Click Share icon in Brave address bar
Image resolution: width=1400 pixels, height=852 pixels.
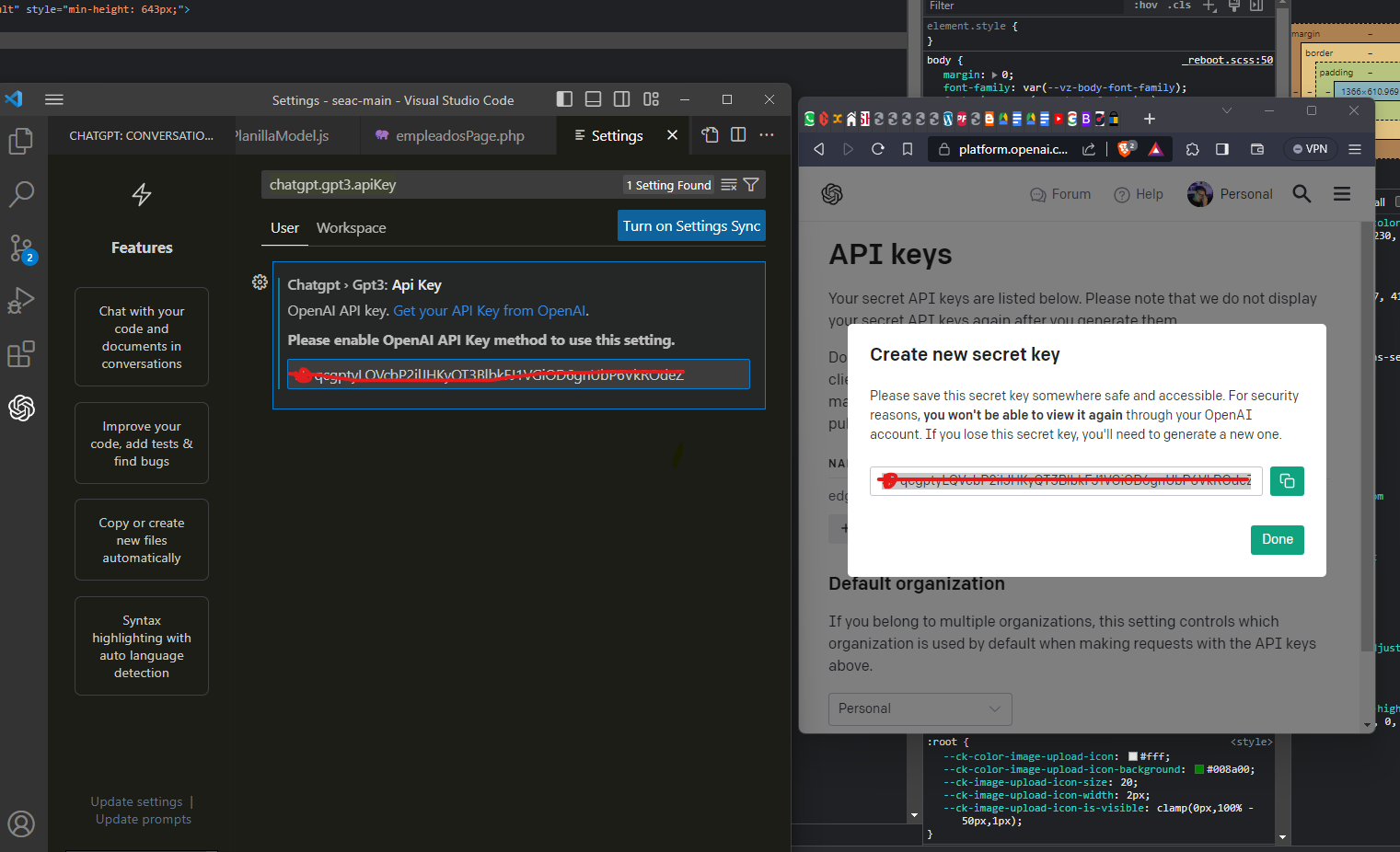[x=1089, y=149]
